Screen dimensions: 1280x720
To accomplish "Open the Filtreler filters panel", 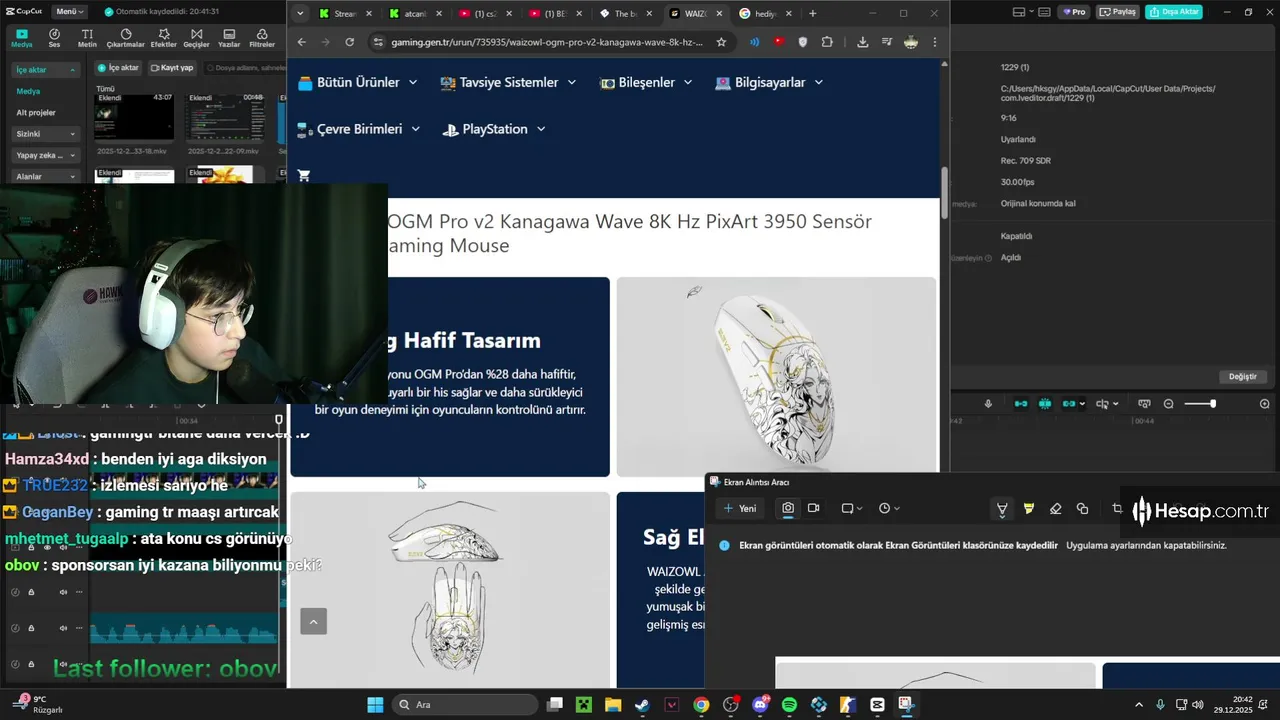I will tap(262, 38).
